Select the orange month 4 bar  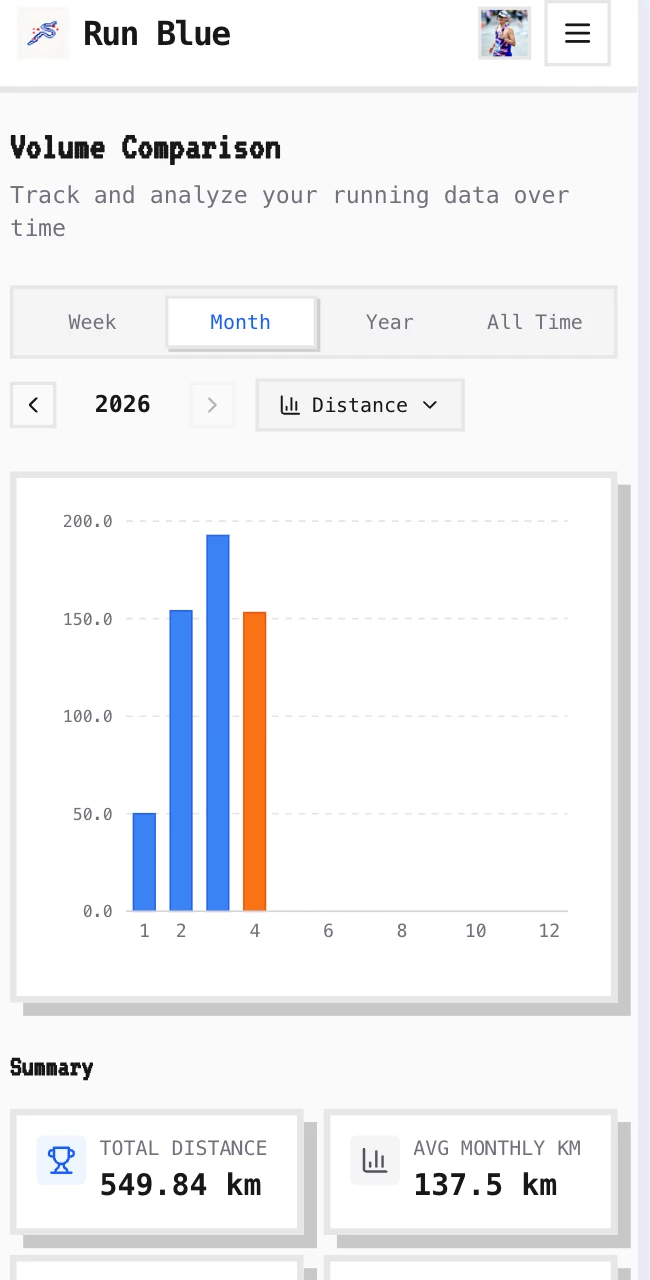click(x=255, y=761)
